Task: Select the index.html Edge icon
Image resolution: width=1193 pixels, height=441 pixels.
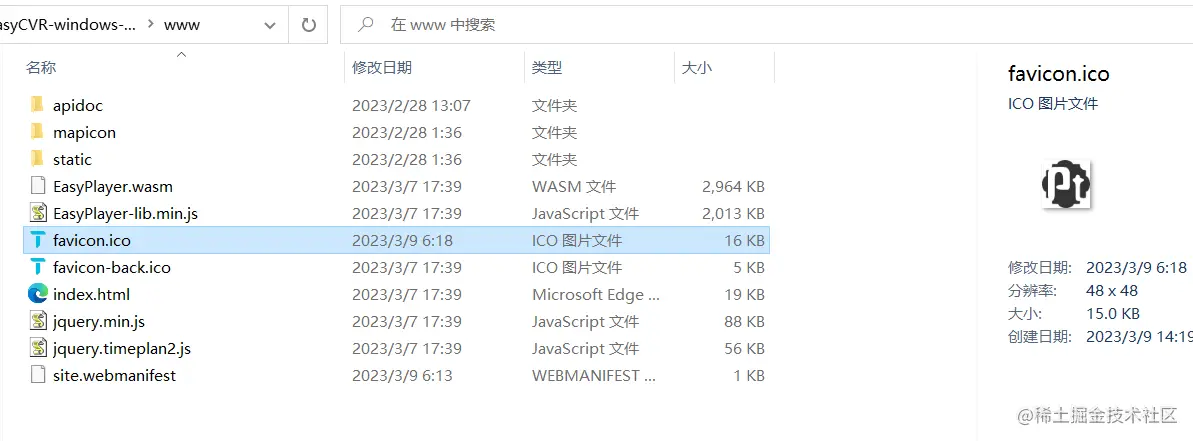Action: tap(37, 294)
